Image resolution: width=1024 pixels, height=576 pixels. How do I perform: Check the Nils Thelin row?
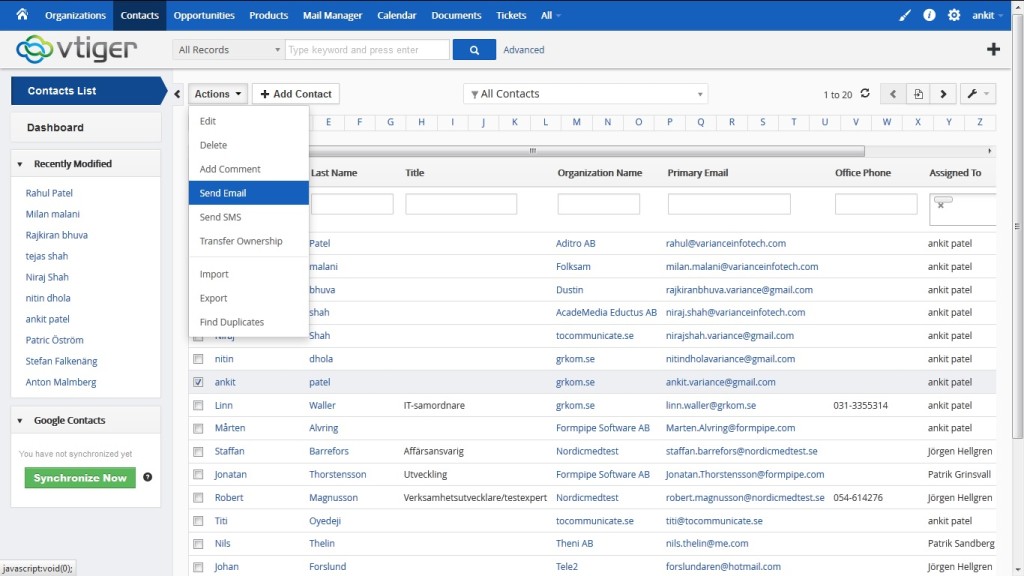click(198, 543)
